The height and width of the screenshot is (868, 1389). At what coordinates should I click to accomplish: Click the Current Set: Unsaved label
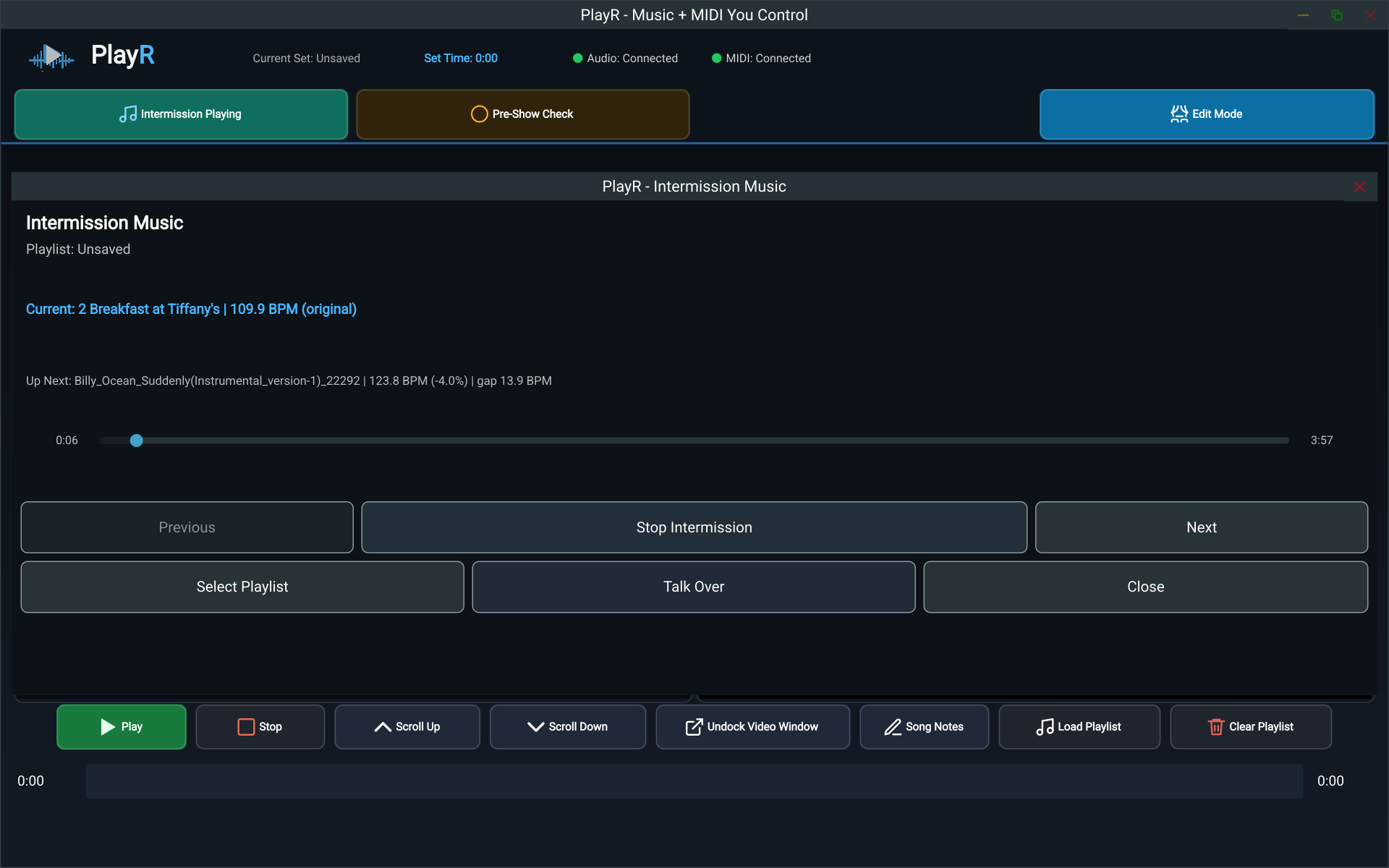click(x=306, y=59)
